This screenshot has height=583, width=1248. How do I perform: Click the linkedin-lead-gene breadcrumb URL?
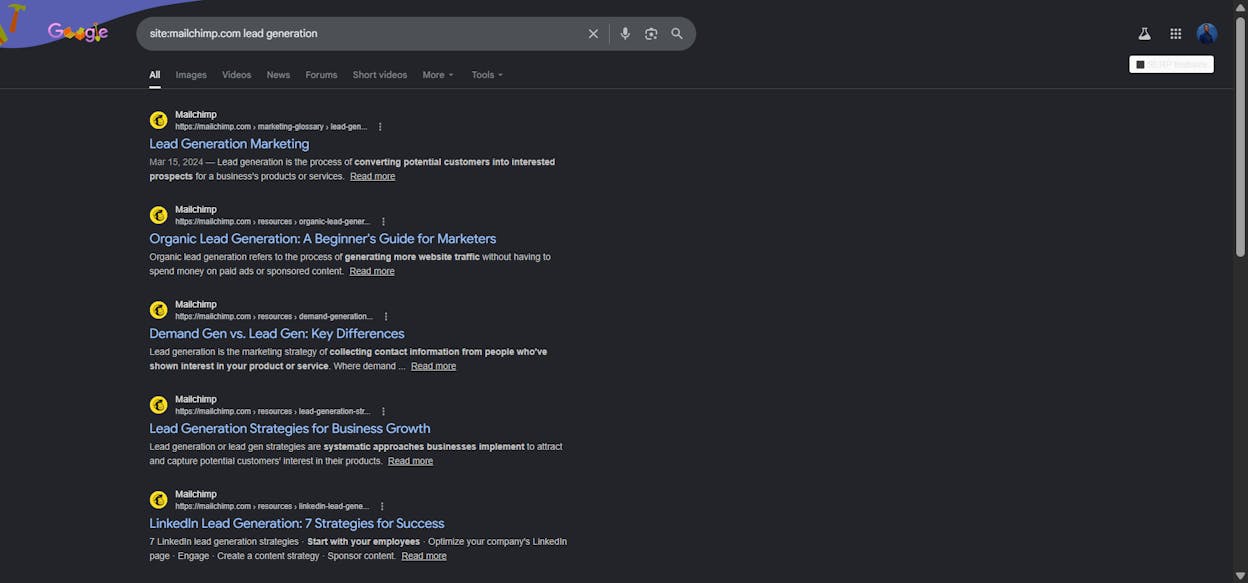272,507
